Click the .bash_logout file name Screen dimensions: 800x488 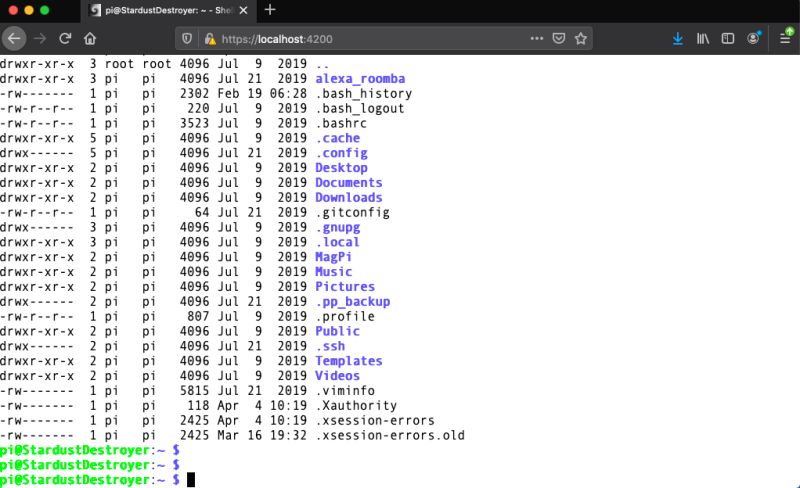(360, 108)
